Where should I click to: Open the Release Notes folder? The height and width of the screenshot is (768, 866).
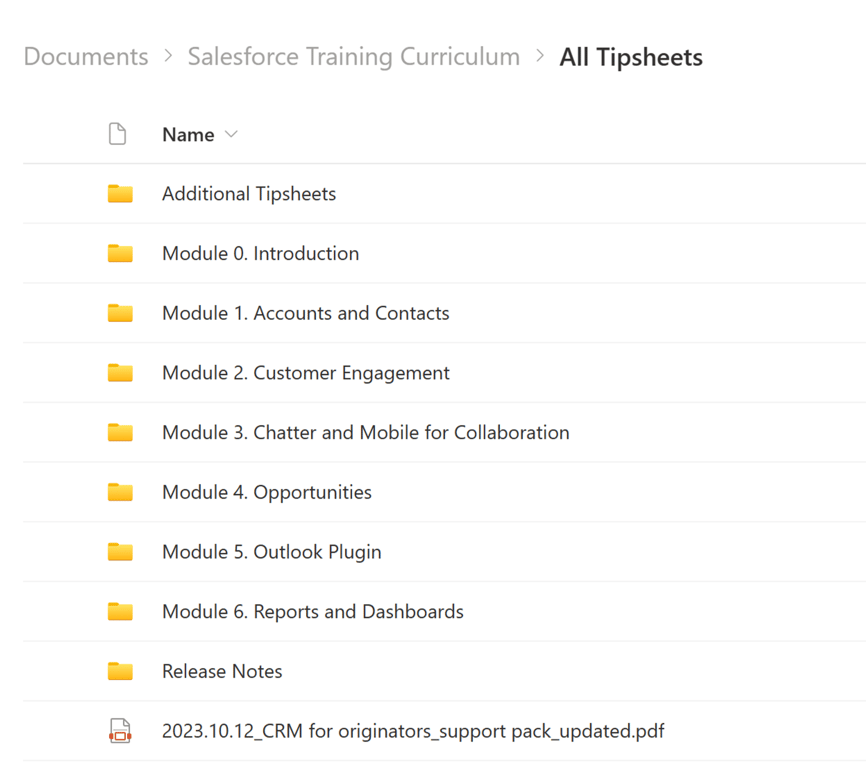(x=222, y=671)
